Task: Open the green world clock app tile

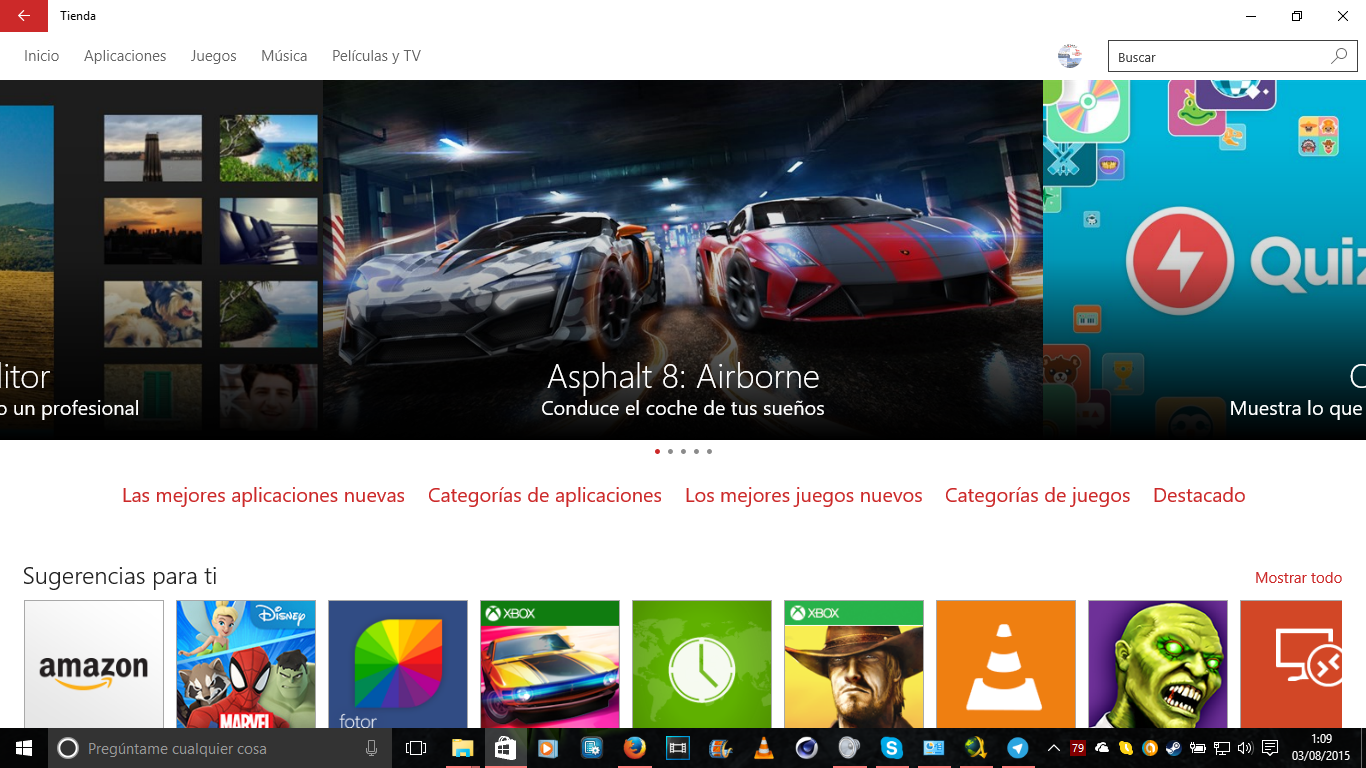Action: pos(702,664)
